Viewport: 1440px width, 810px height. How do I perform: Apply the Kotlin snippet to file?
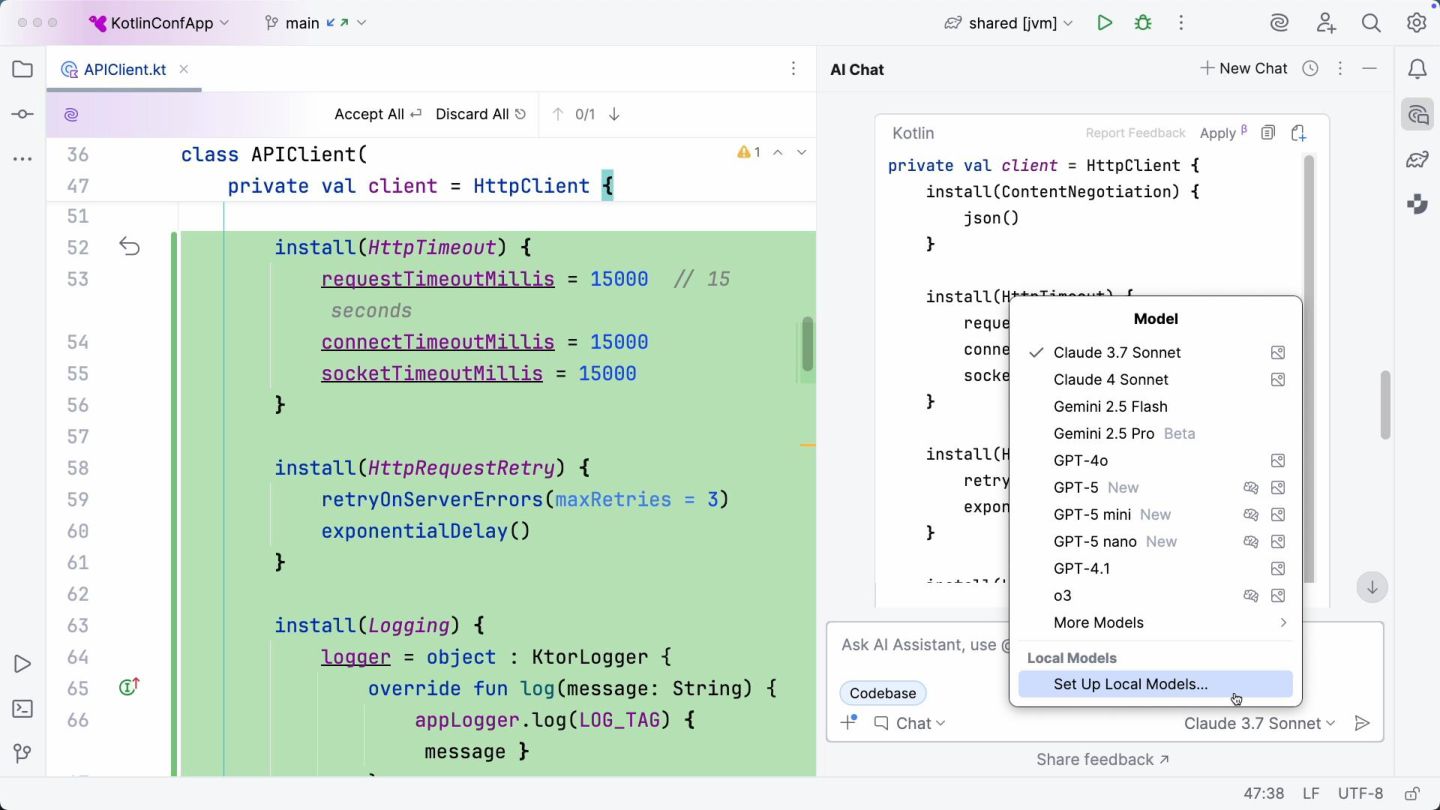(1223, 132)
